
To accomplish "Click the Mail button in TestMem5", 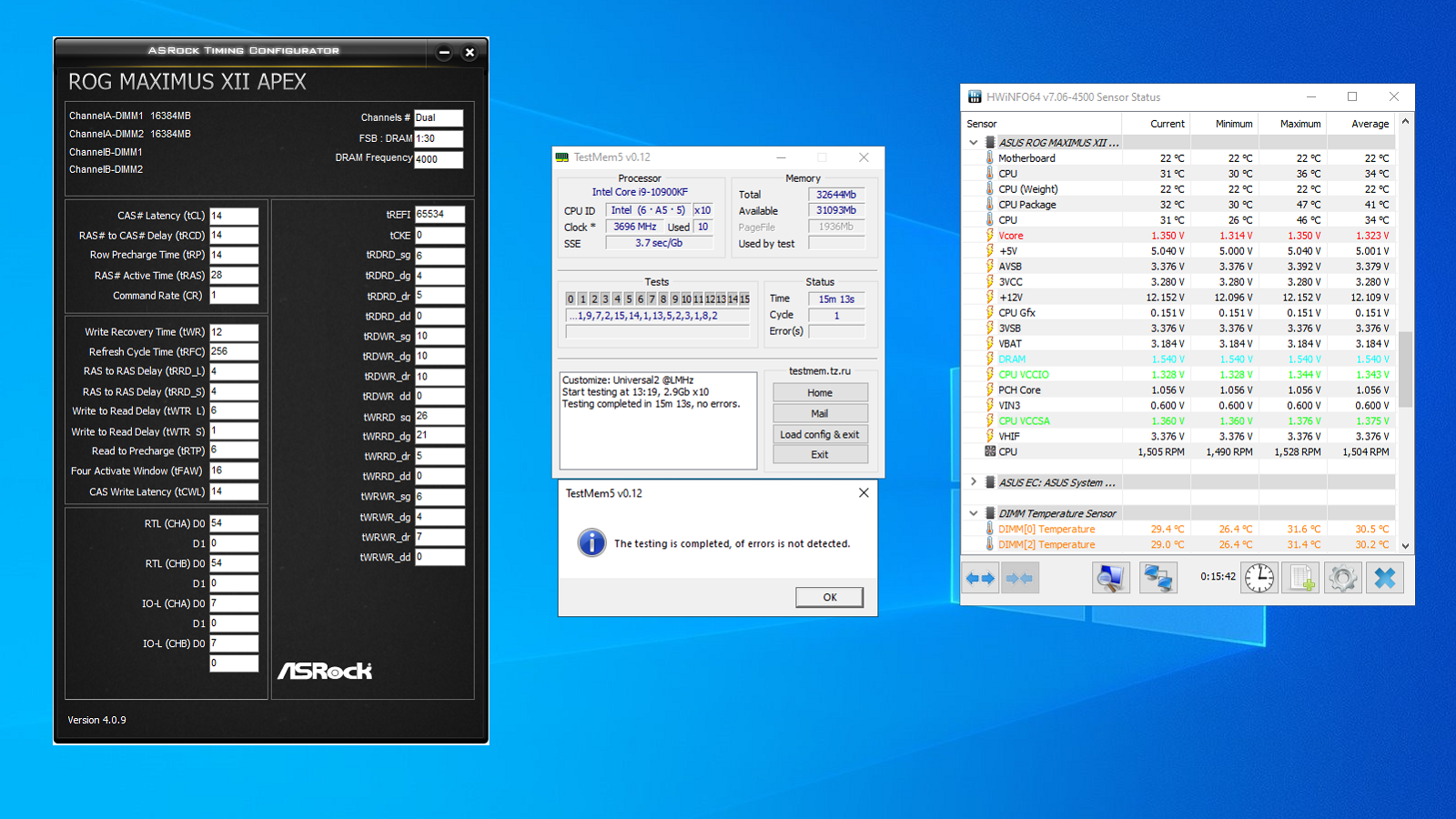I will click(820, 413).
